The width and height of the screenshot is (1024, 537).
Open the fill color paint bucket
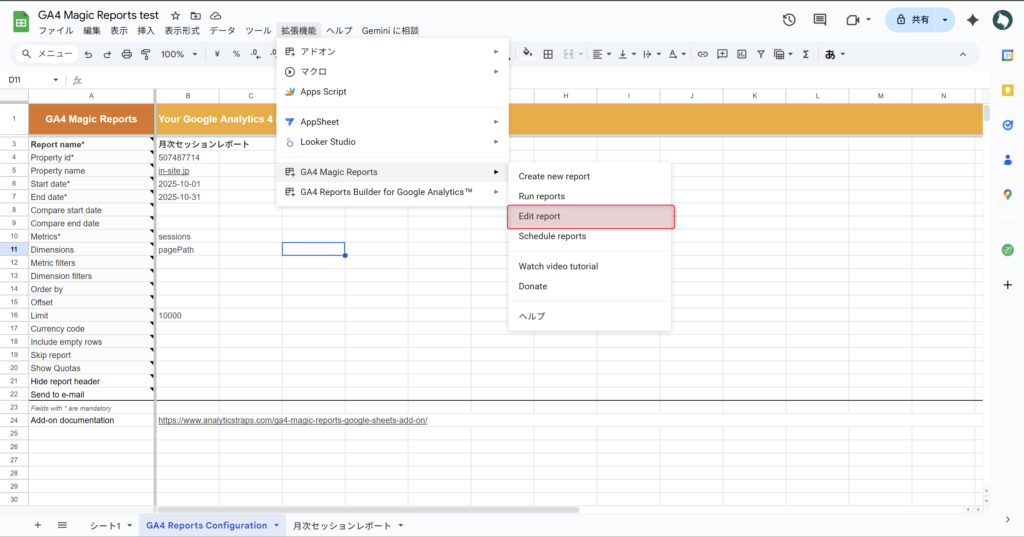pos(526,54)
